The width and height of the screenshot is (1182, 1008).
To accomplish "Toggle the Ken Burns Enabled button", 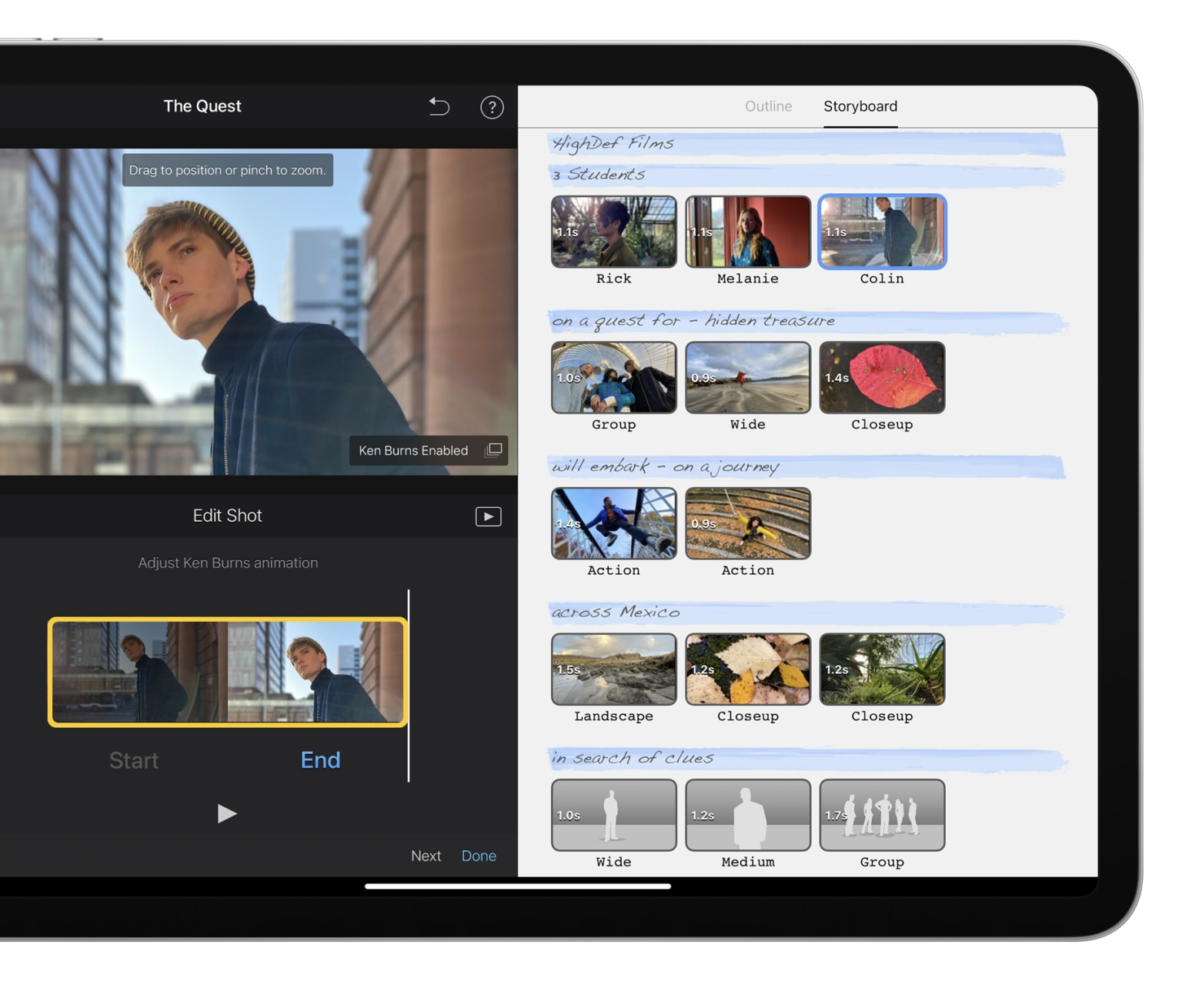I will tap(429, 450).
